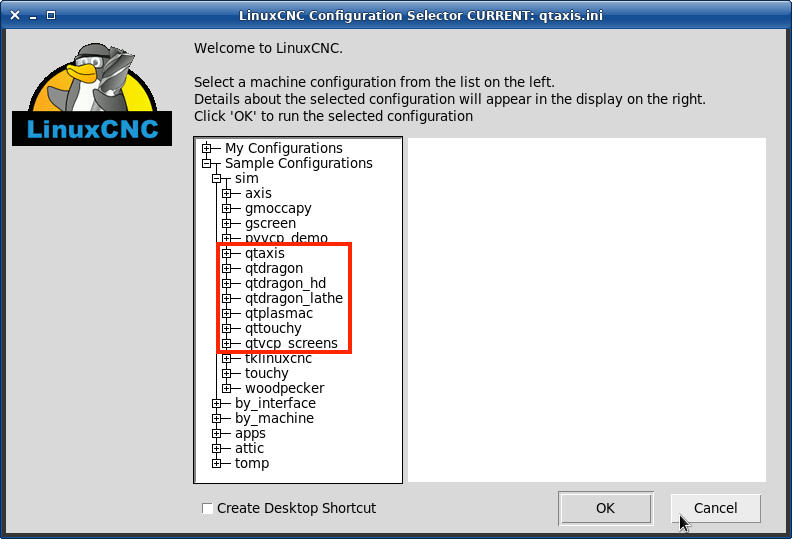The image size is (792, 539).
Task: Collapse the Sample Configurations node
Action: 207,163
